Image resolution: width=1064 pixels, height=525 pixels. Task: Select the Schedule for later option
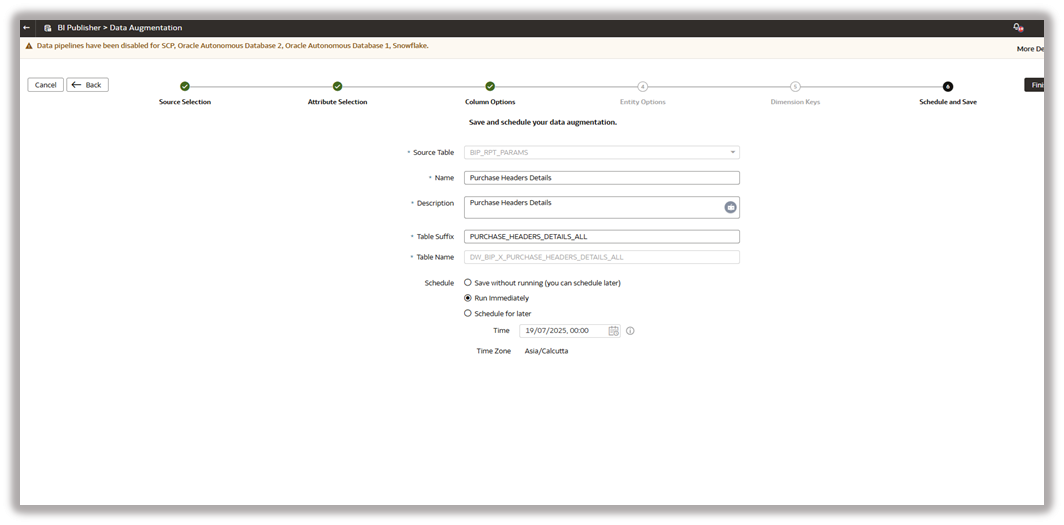tap(468, 313)
